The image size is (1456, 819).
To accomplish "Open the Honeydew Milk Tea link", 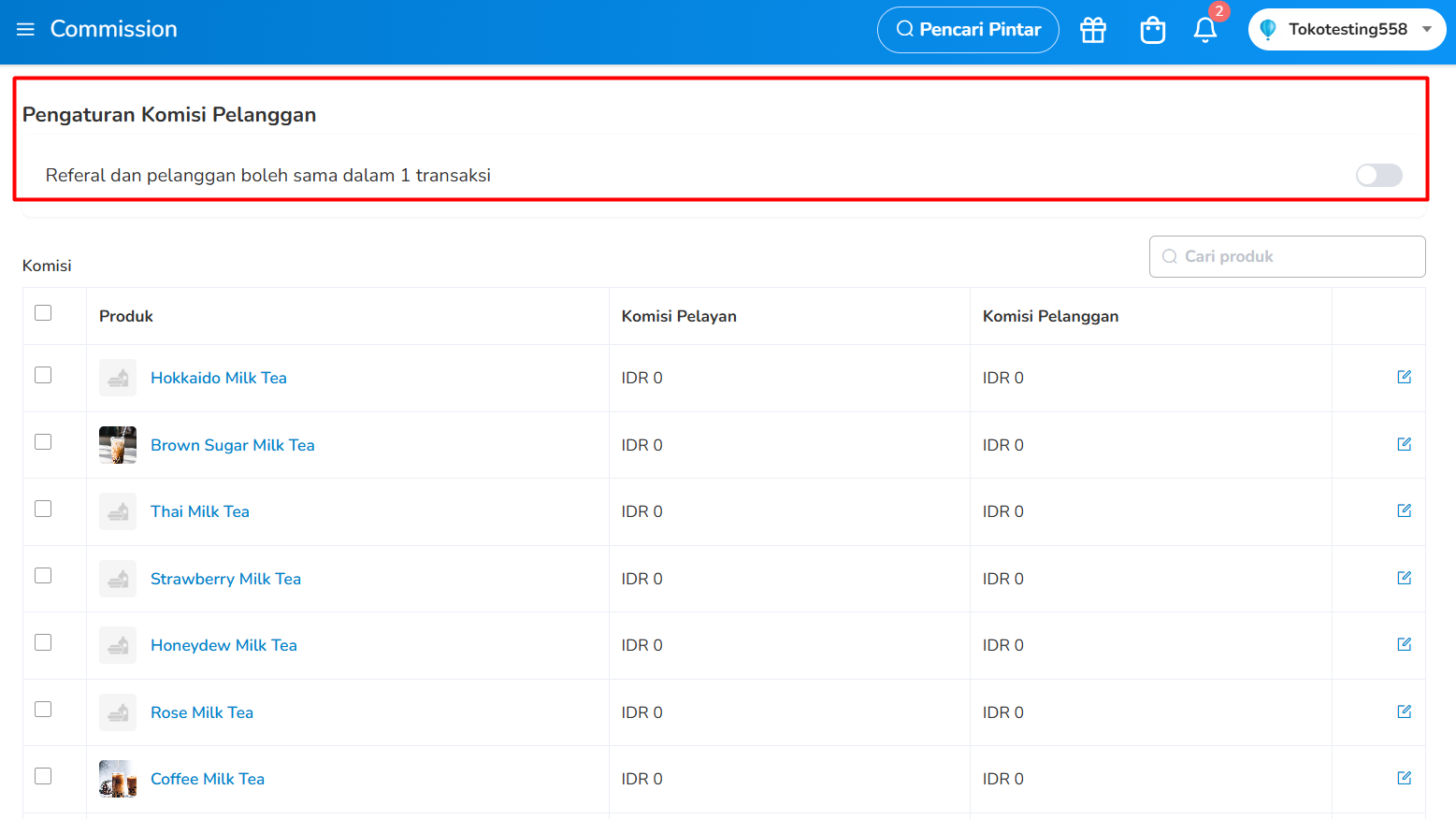I will coord(224,645).
